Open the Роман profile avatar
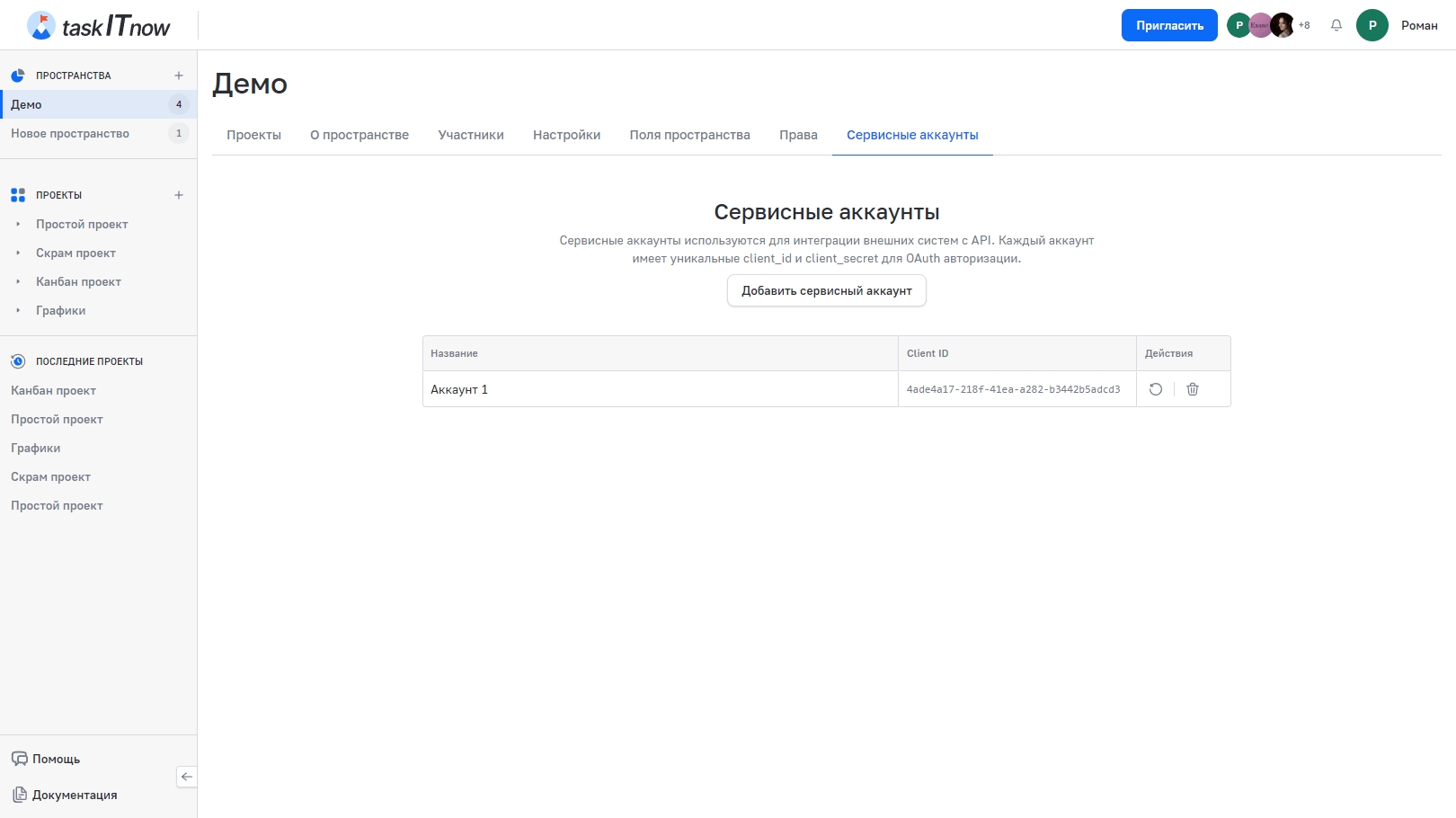1456x818 pixels. [1372, 25]
